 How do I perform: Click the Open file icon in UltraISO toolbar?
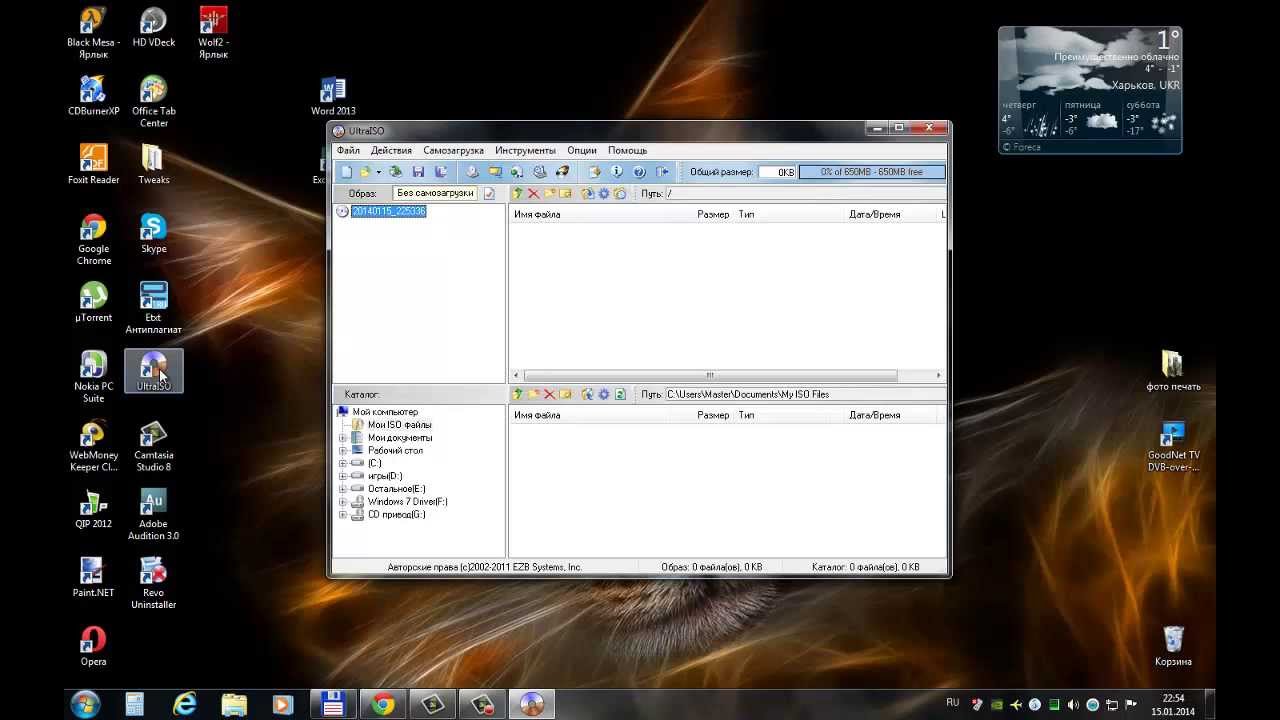365,172
